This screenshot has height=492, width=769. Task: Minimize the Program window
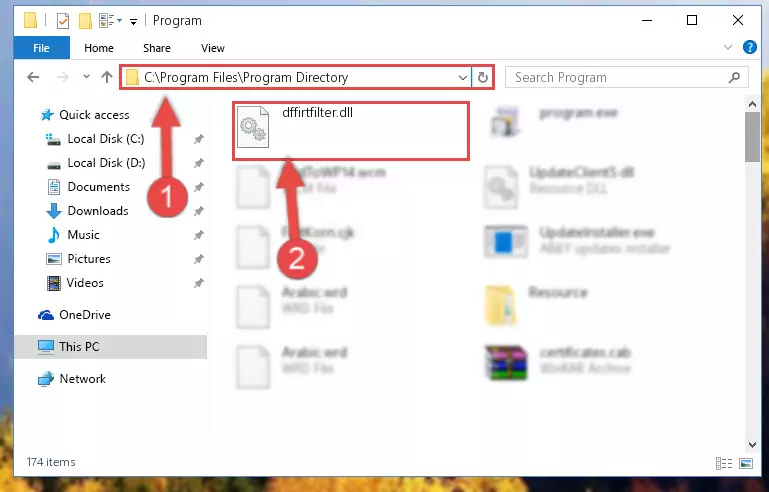(647, 21)
